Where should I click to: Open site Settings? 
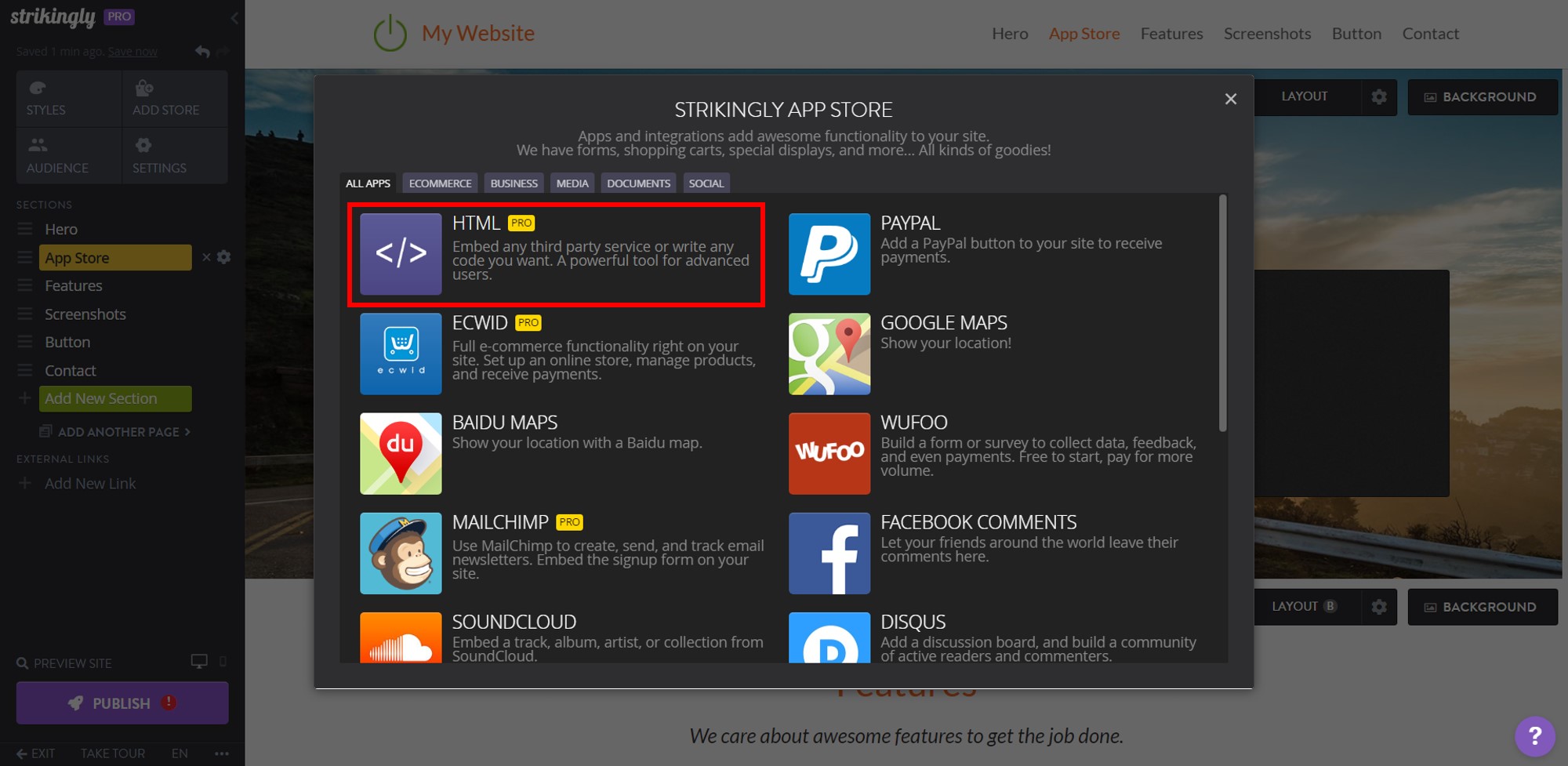click(174, 155)
